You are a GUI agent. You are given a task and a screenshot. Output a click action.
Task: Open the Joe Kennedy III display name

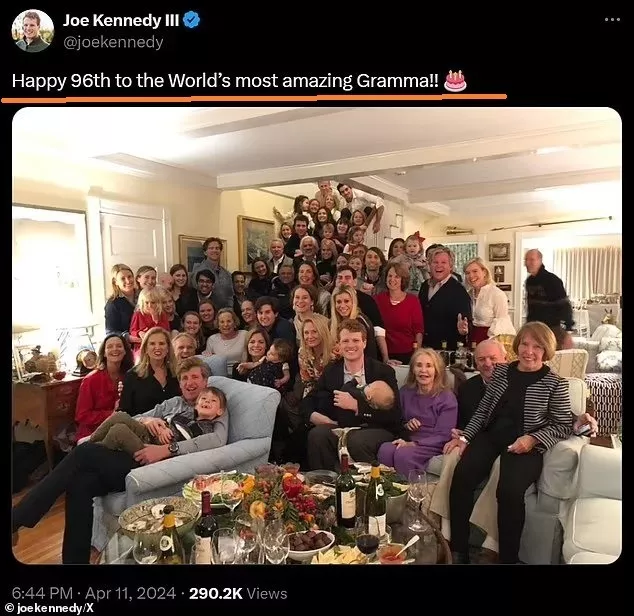point(120,20)
